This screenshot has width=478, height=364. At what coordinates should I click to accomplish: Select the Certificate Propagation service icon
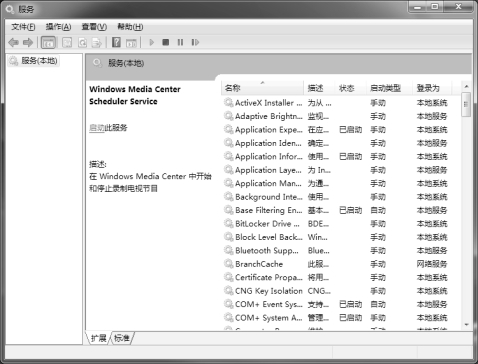click(228, 277)
